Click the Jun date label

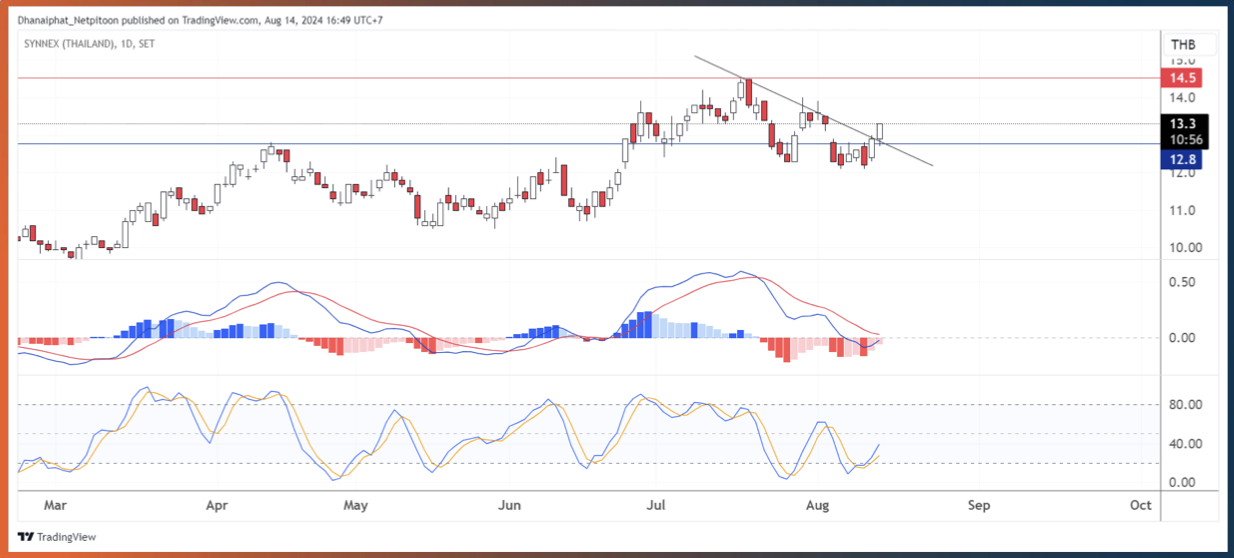(x=510, y=505)
